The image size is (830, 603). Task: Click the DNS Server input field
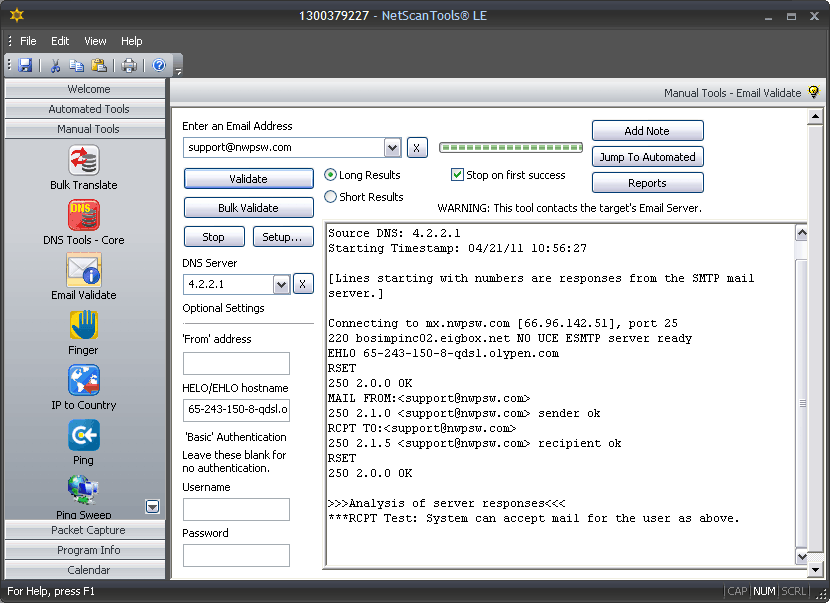click(x=228, y=284)
